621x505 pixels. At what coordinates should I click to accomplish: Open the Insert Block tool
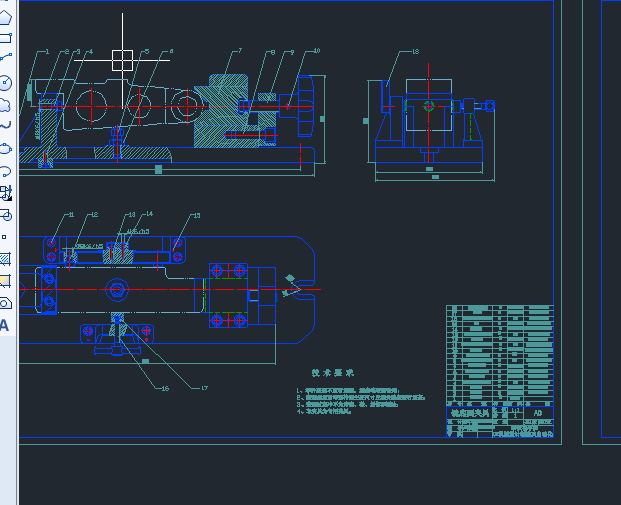6,193
